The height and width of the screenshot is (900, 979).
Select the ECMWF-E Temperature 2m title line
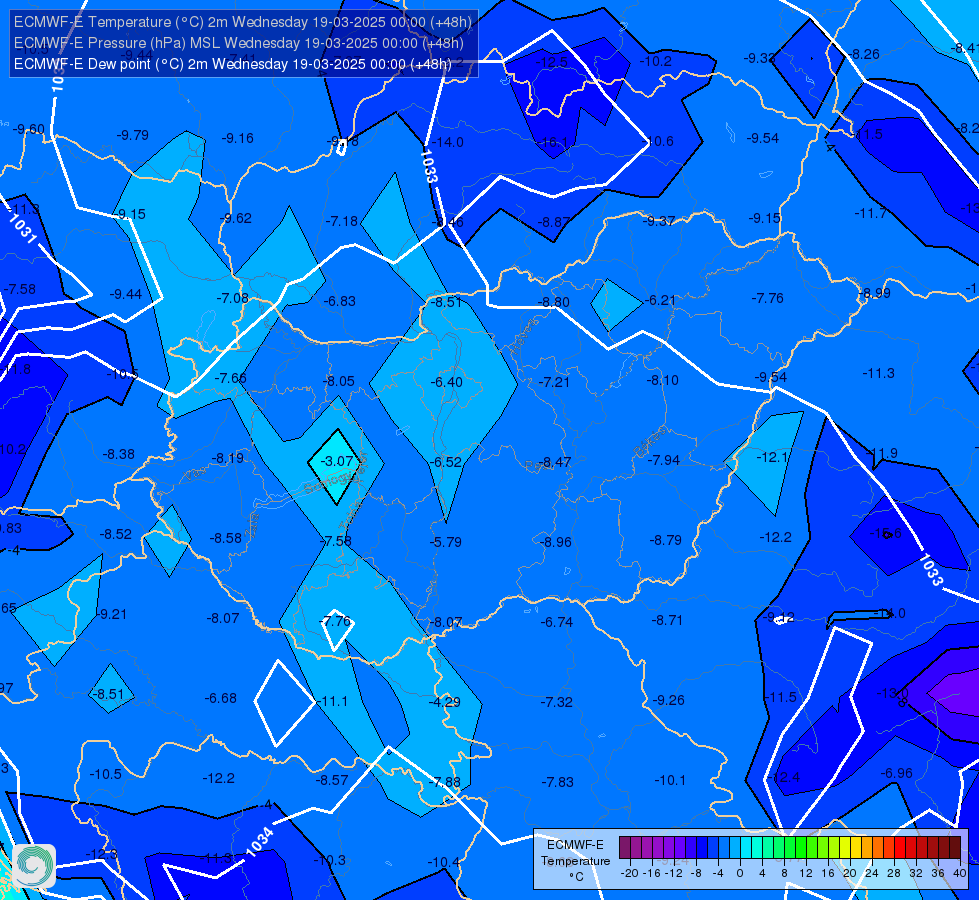point(242,22)
